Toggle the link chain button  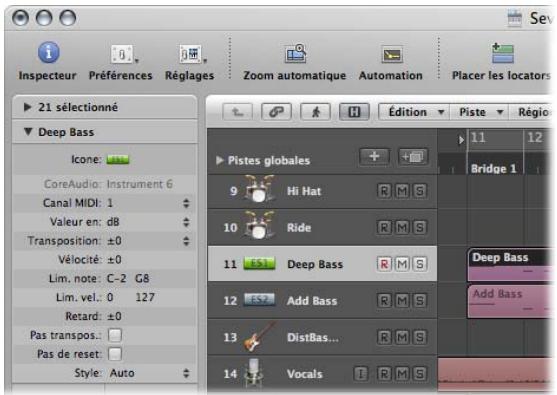(x=276, y=112)
